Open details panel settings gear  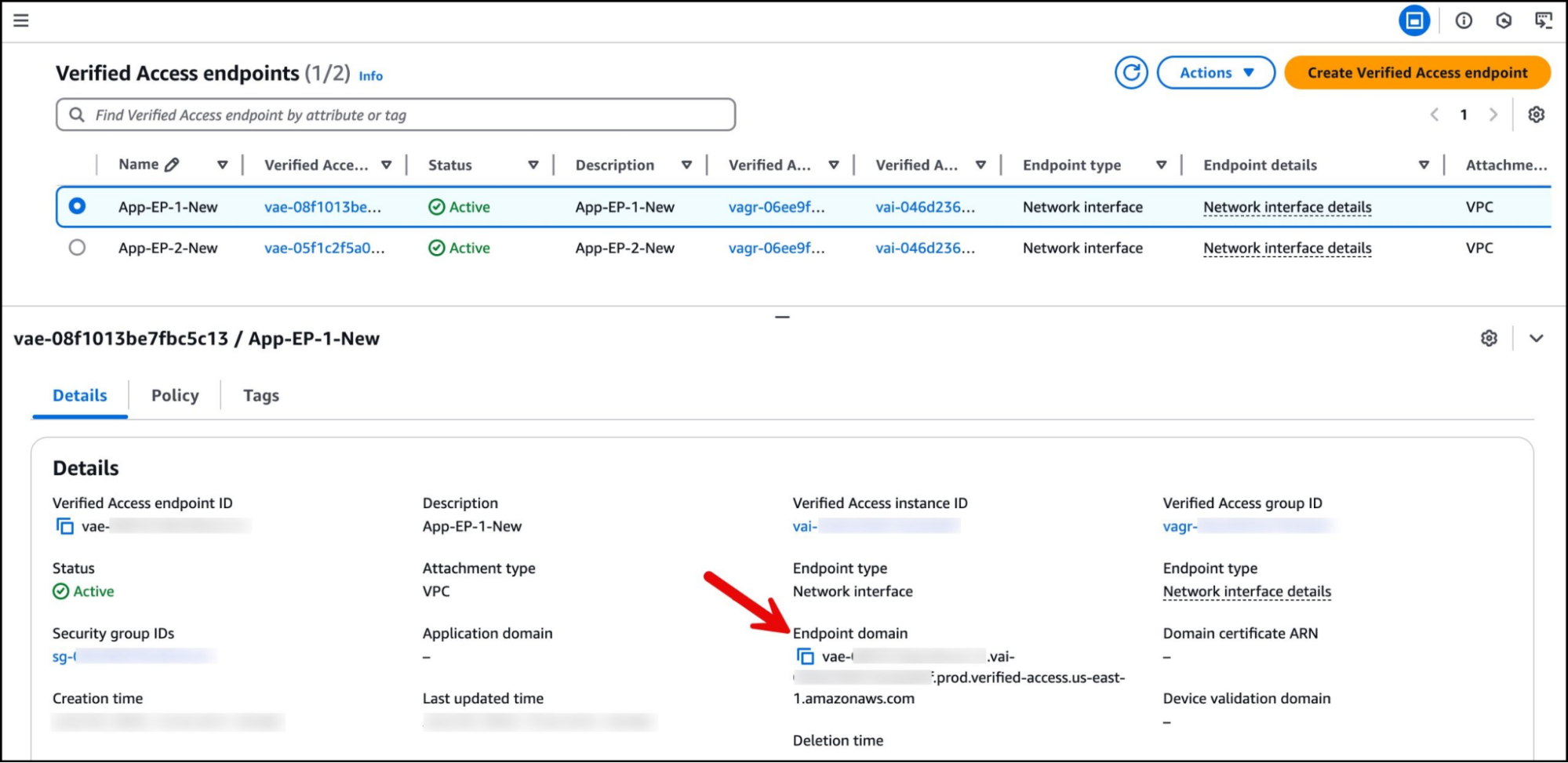pyautogui.click(x=1488, y=338)
